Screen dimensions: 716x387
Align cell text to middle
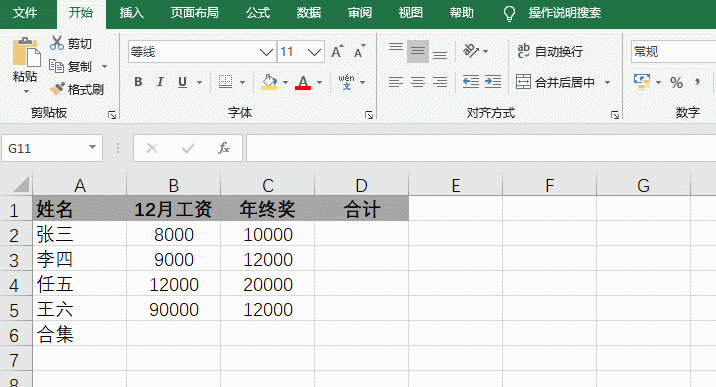pyautogui.click(x=417, y=51)
